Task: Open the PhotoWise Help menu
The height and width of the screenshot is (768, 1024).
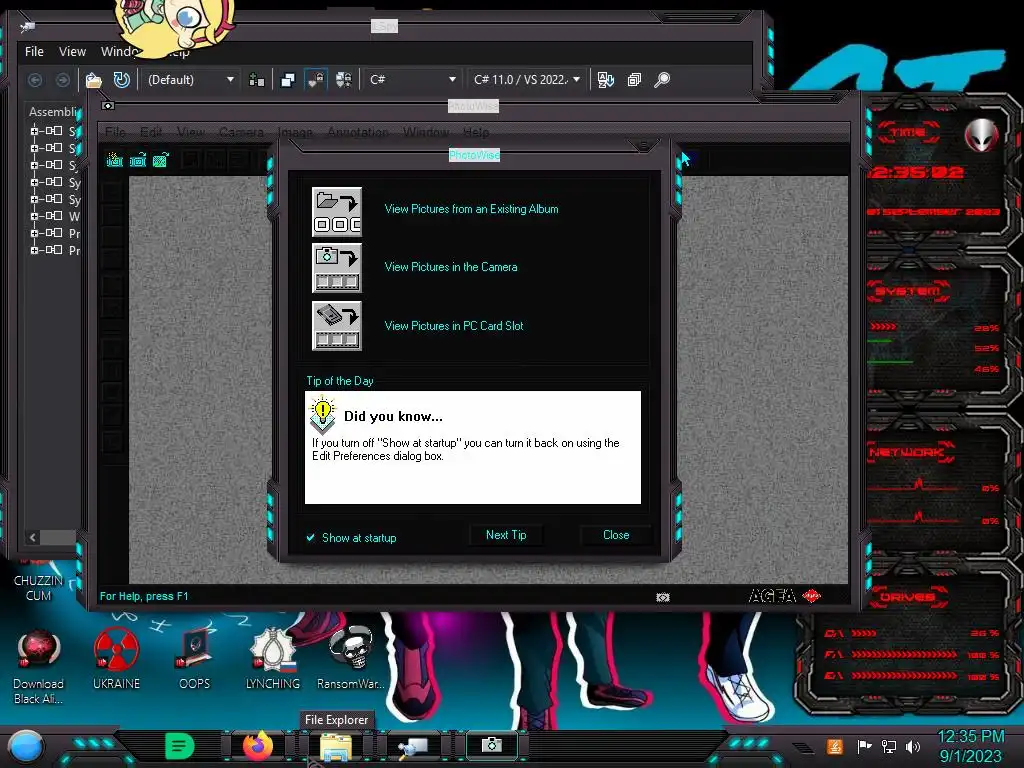Action: (x=476, y=133)
